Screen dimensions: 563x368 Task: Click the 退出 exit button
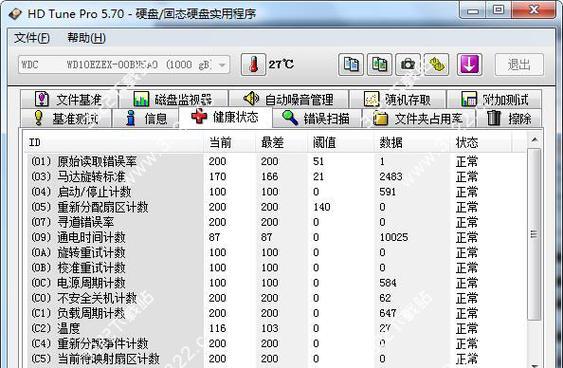[x=519, y=65]
